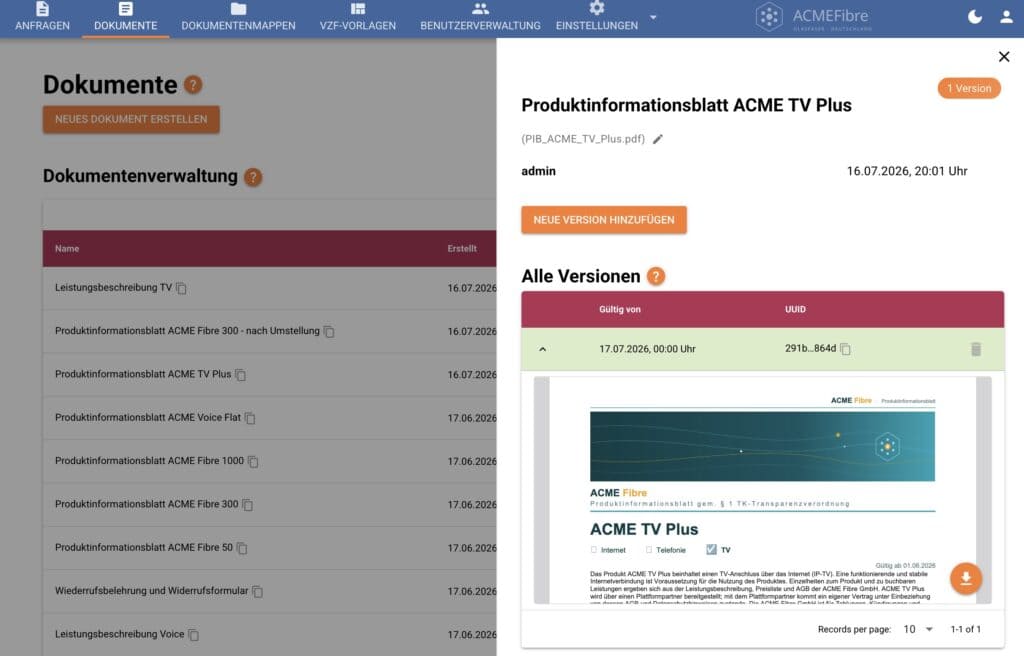Image resolution: width=1024 pixels, height=656 pixels.
Task: Click the Gültig von column header
Action: click(x=620, y=309)
